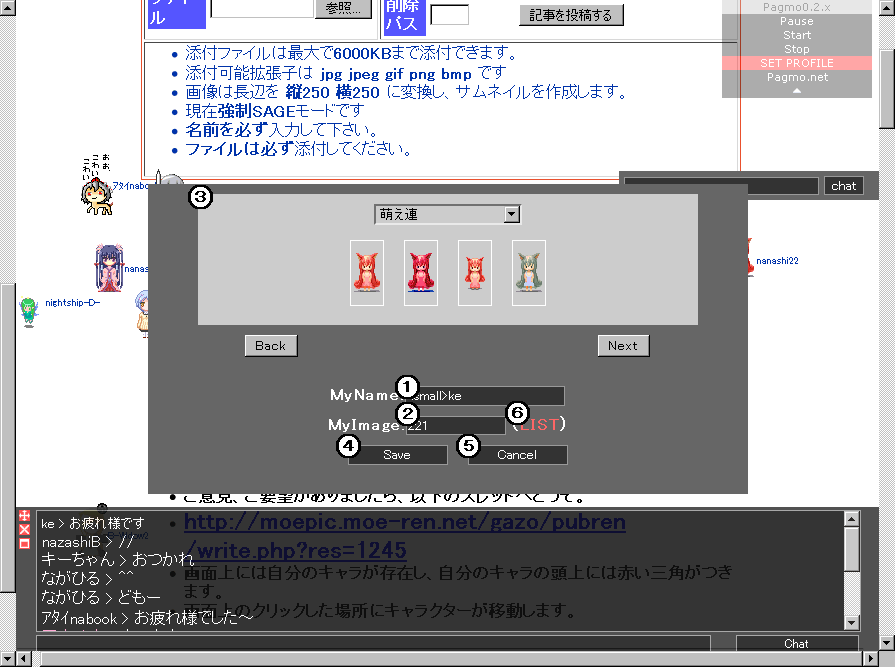Save the profile settings
Image resolution: width=895 pixels, height=667 pixels.
click(x=397, y=455)
